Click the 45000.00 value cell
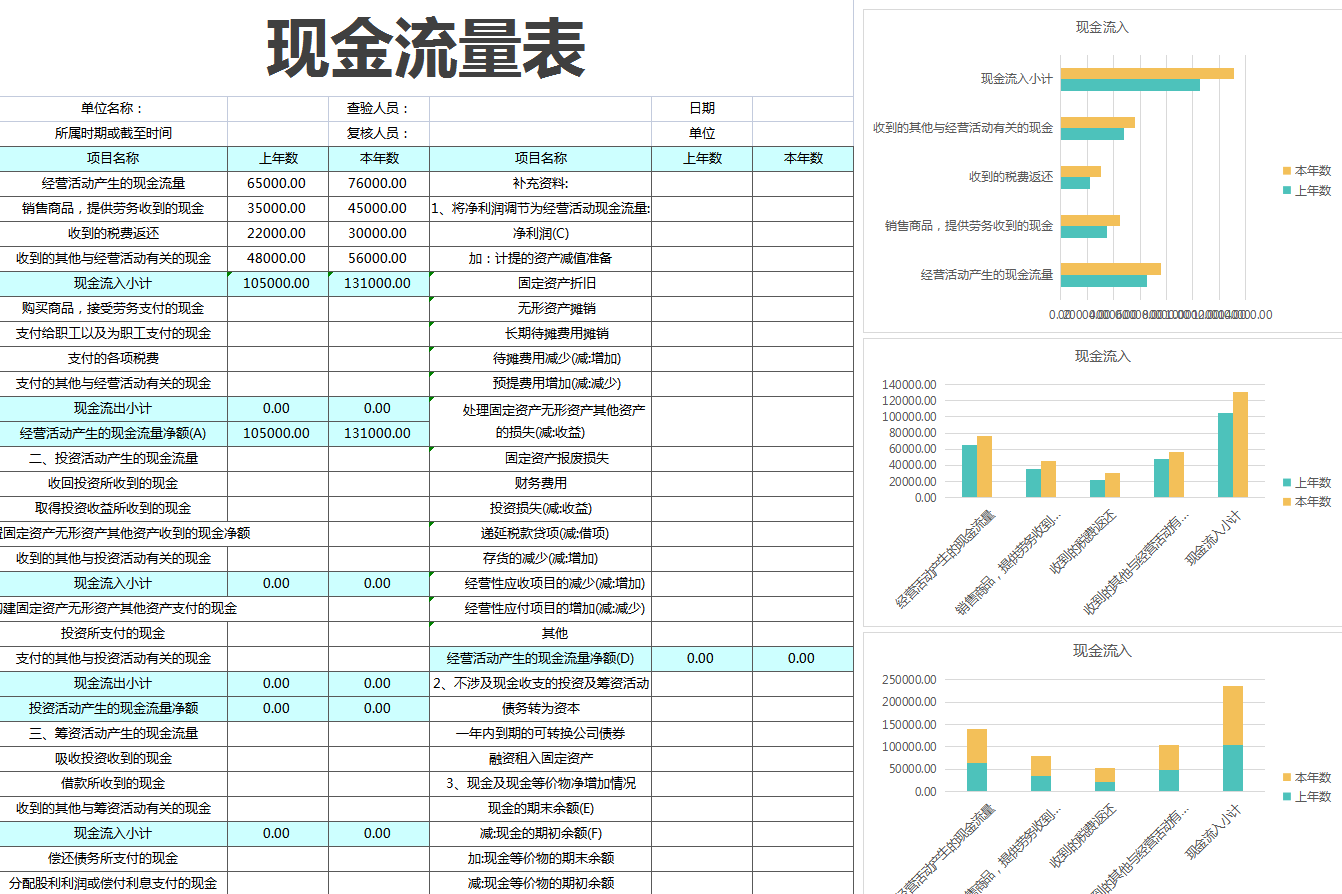 tap(378, 208)
